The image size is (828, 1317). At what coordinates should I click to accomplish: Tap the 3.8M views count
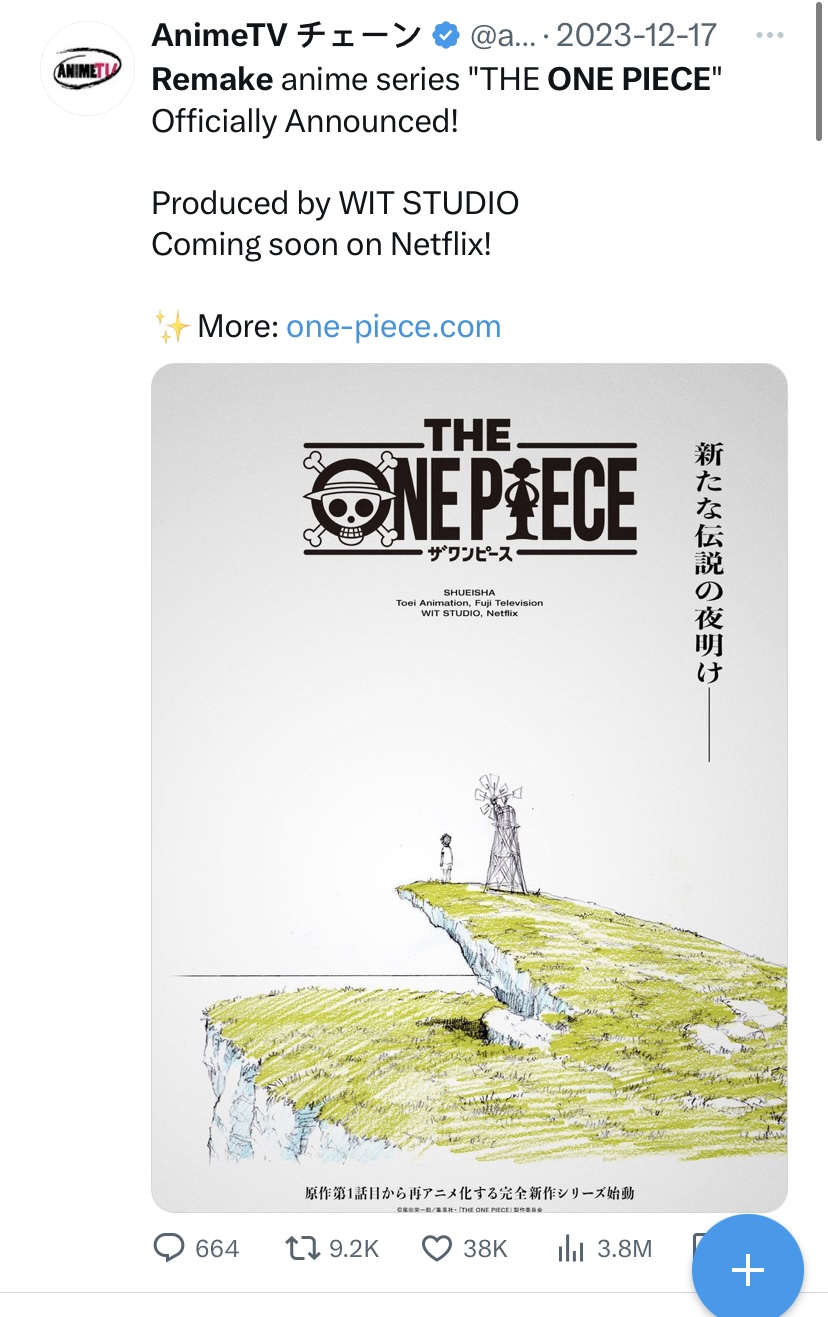tap(626, 1248)
